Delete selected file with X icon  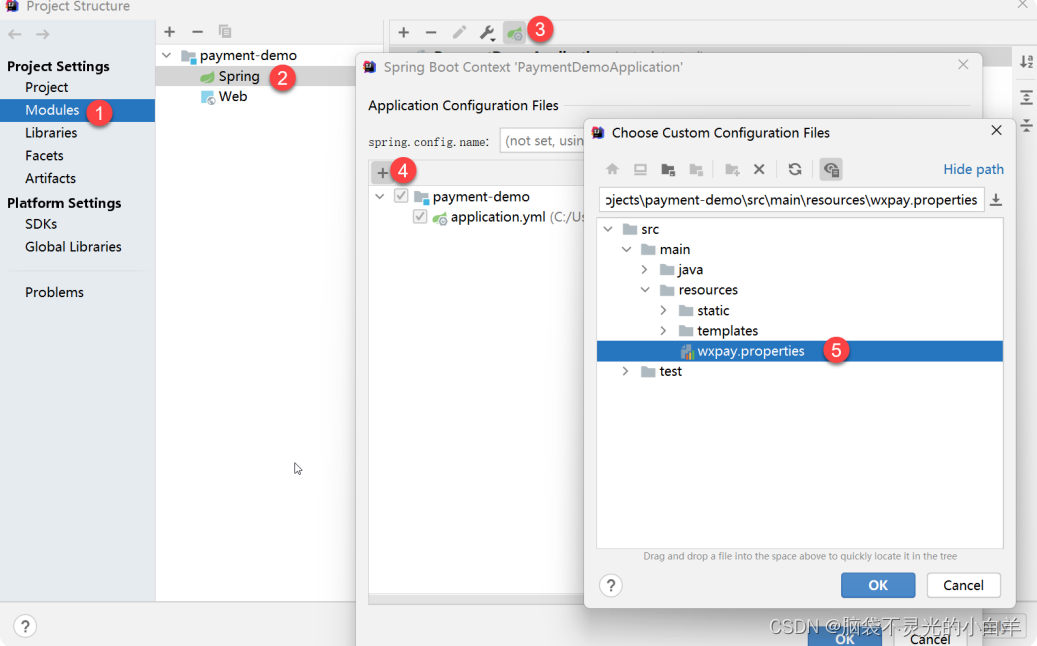coord(759,169)
